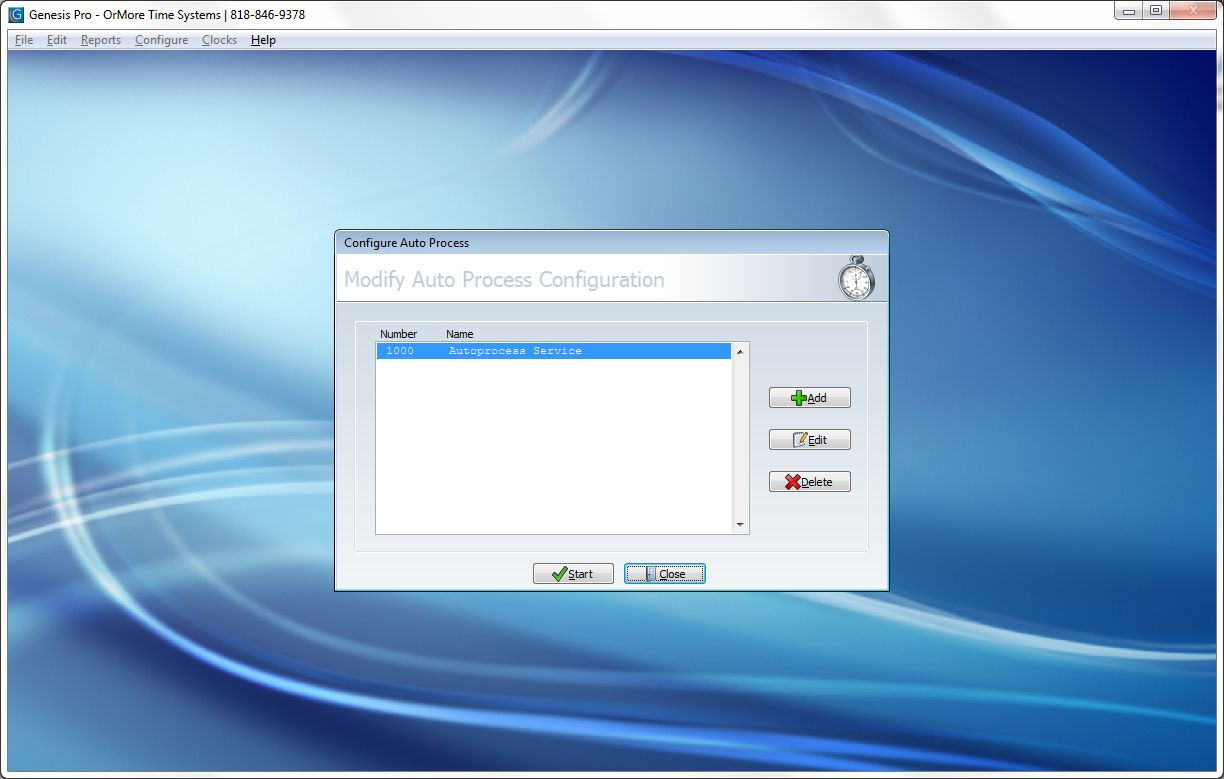Click the scrollbar up arrow
1224x779 pixels.
click(x=740, y=351)
